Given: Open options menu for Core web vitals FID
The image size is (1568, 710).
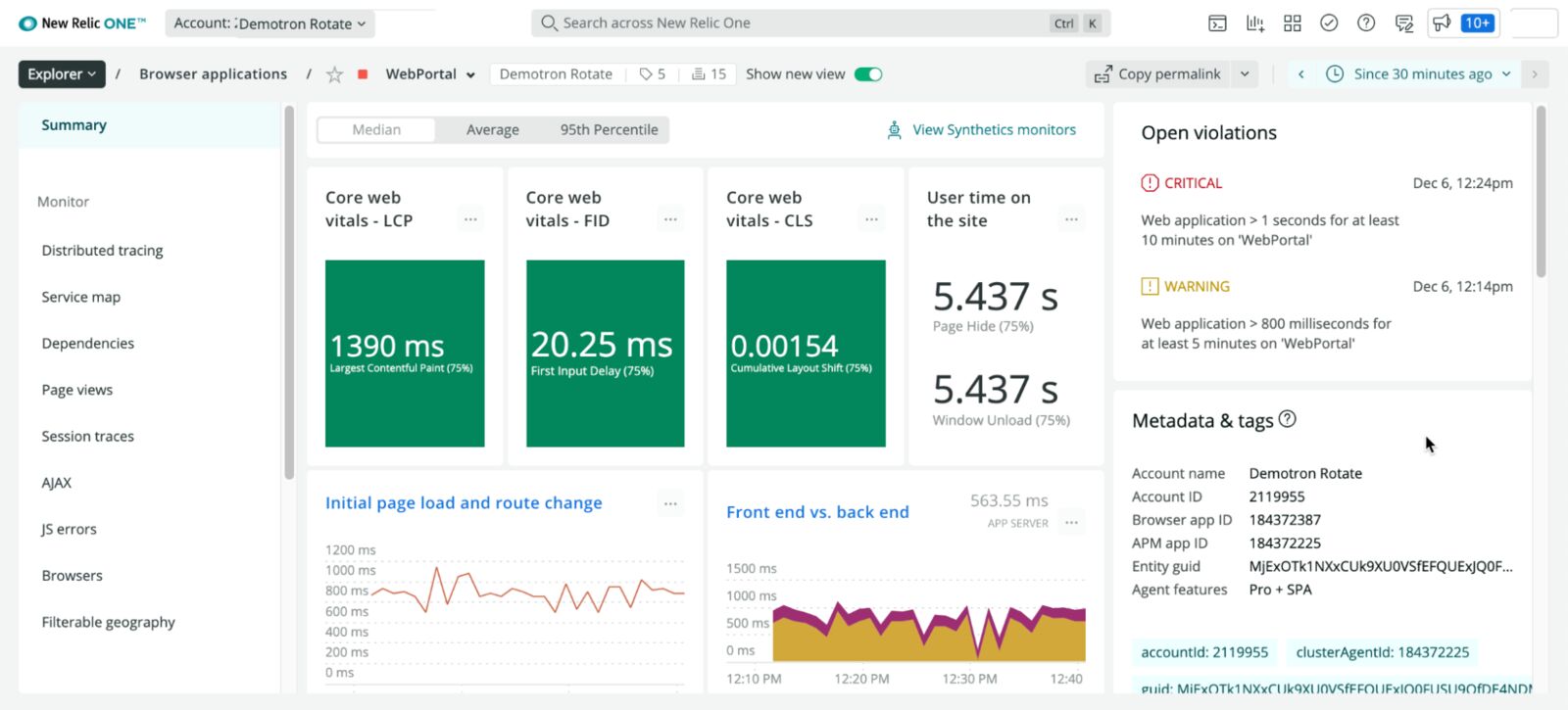Looking at the screenshot, I should point(670,219).
